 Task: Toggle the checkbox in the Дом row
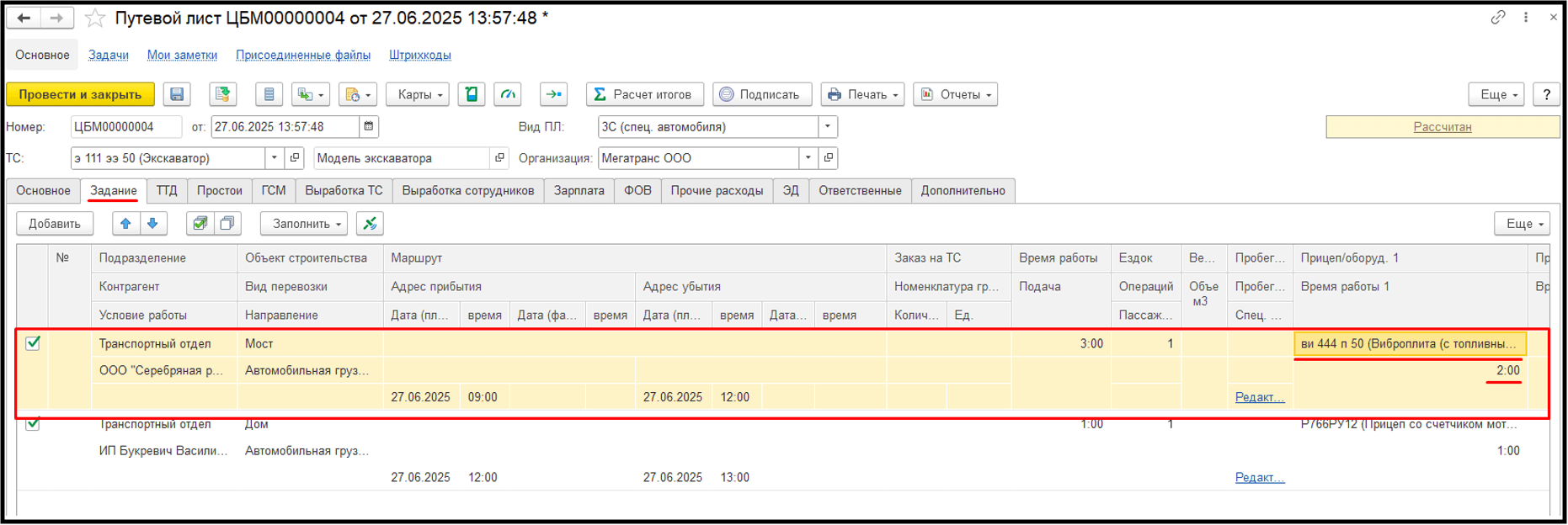[33, 424]
